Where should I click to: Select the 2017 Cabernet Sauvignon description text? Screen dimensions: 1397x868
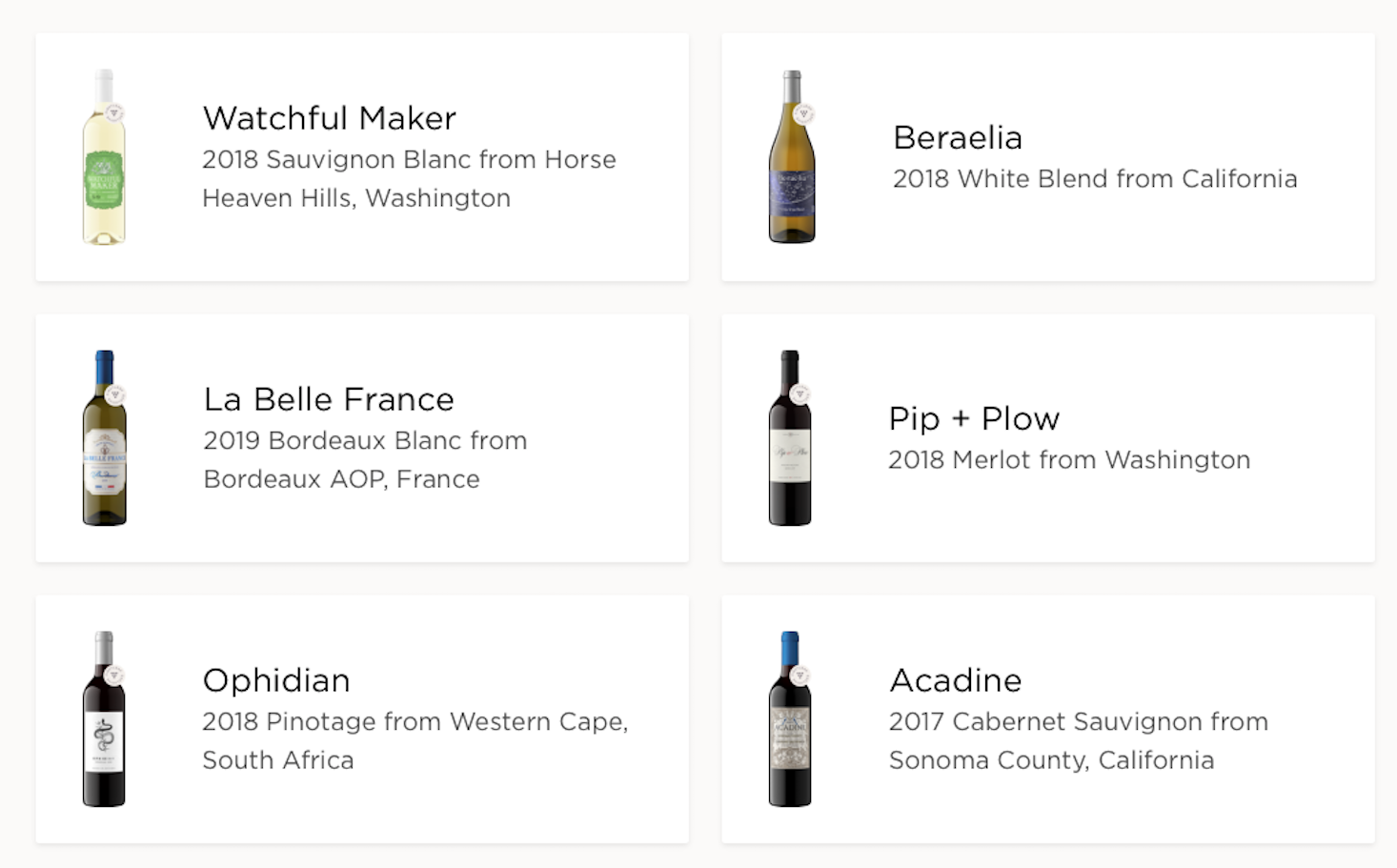[x=1079, y=740]
